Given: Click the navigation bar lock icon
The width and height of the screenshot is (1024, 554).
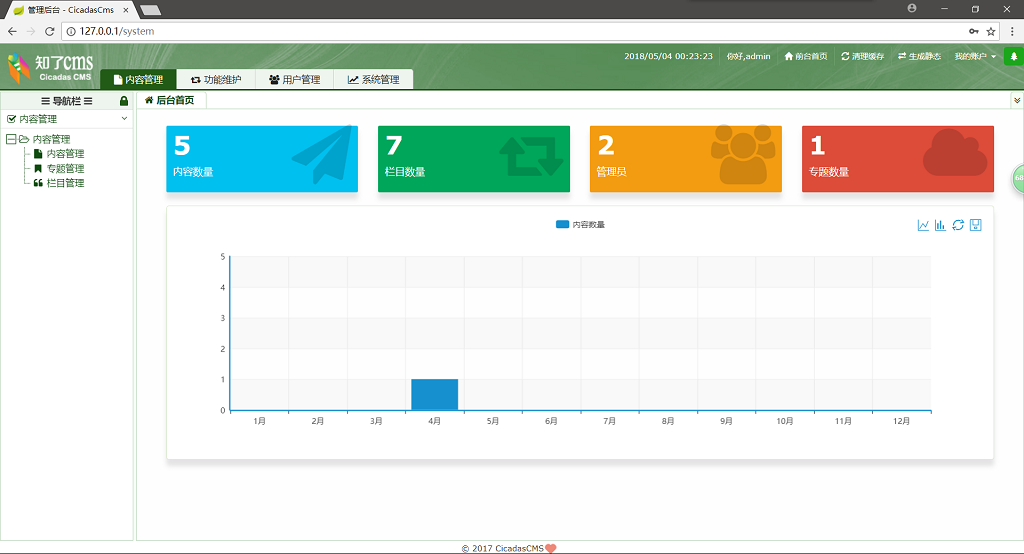Looking at the screenshot, I should (124, 101).
